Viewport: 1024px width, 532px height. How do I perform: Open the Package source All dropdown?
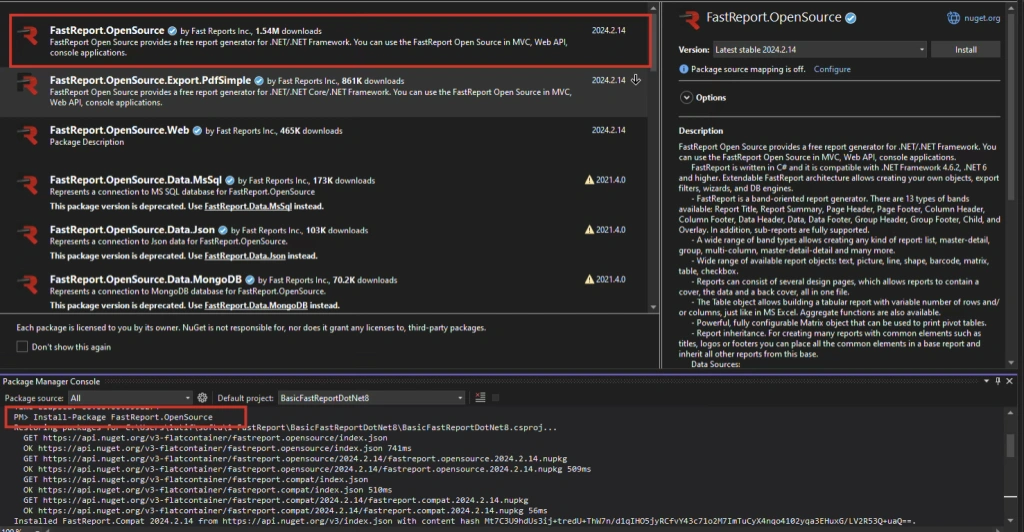point(130,398)
